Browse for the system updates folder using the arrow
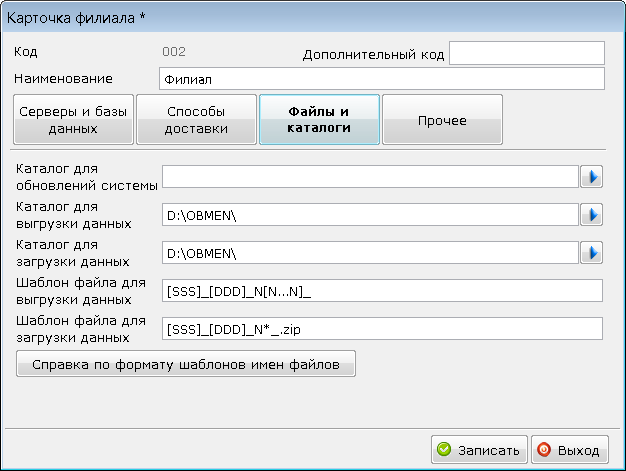The image size is (626, 471). [591, 176]
